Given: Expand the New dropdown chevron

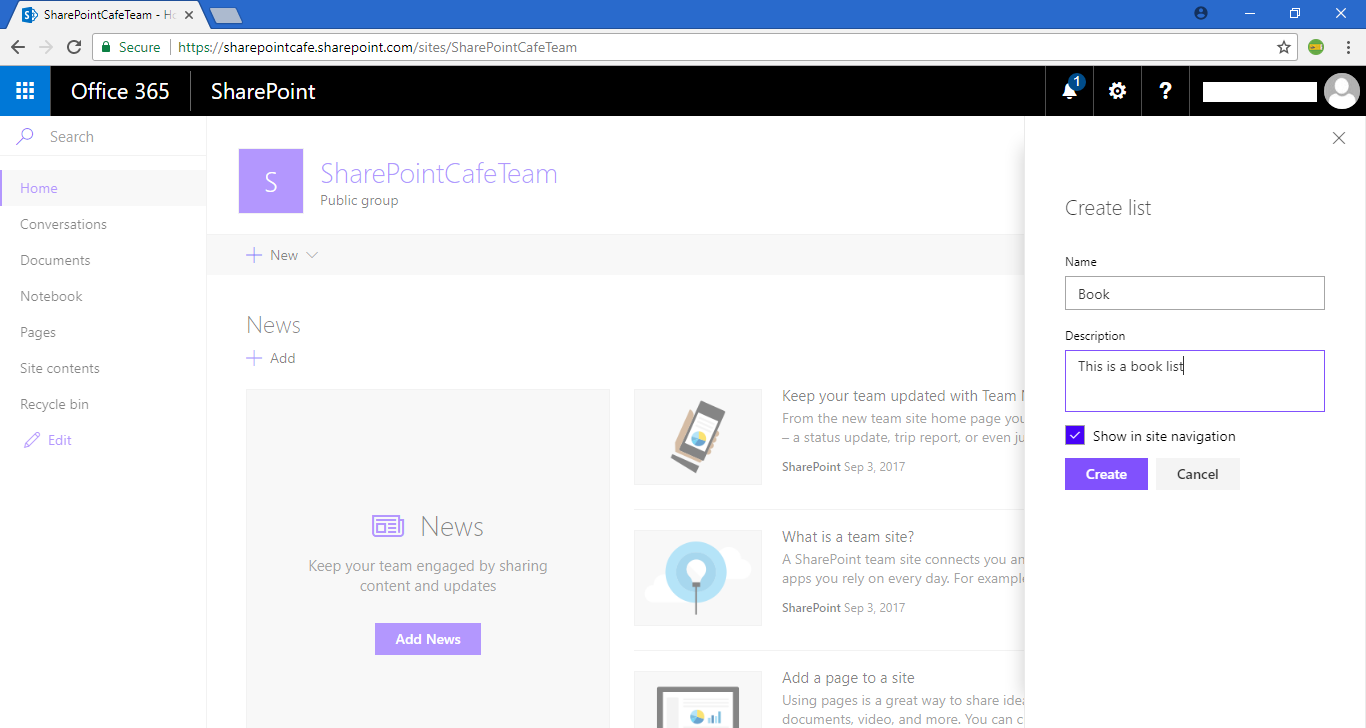Looking at the screenshot, I should click(312, 255).
